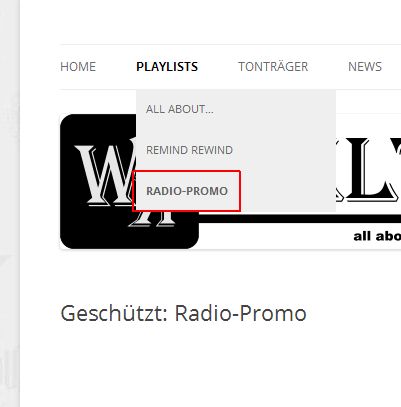The image size is (401, 407).
Task: Go to the TONTRÄGER menu entry
Action: [x=273, y=67]
